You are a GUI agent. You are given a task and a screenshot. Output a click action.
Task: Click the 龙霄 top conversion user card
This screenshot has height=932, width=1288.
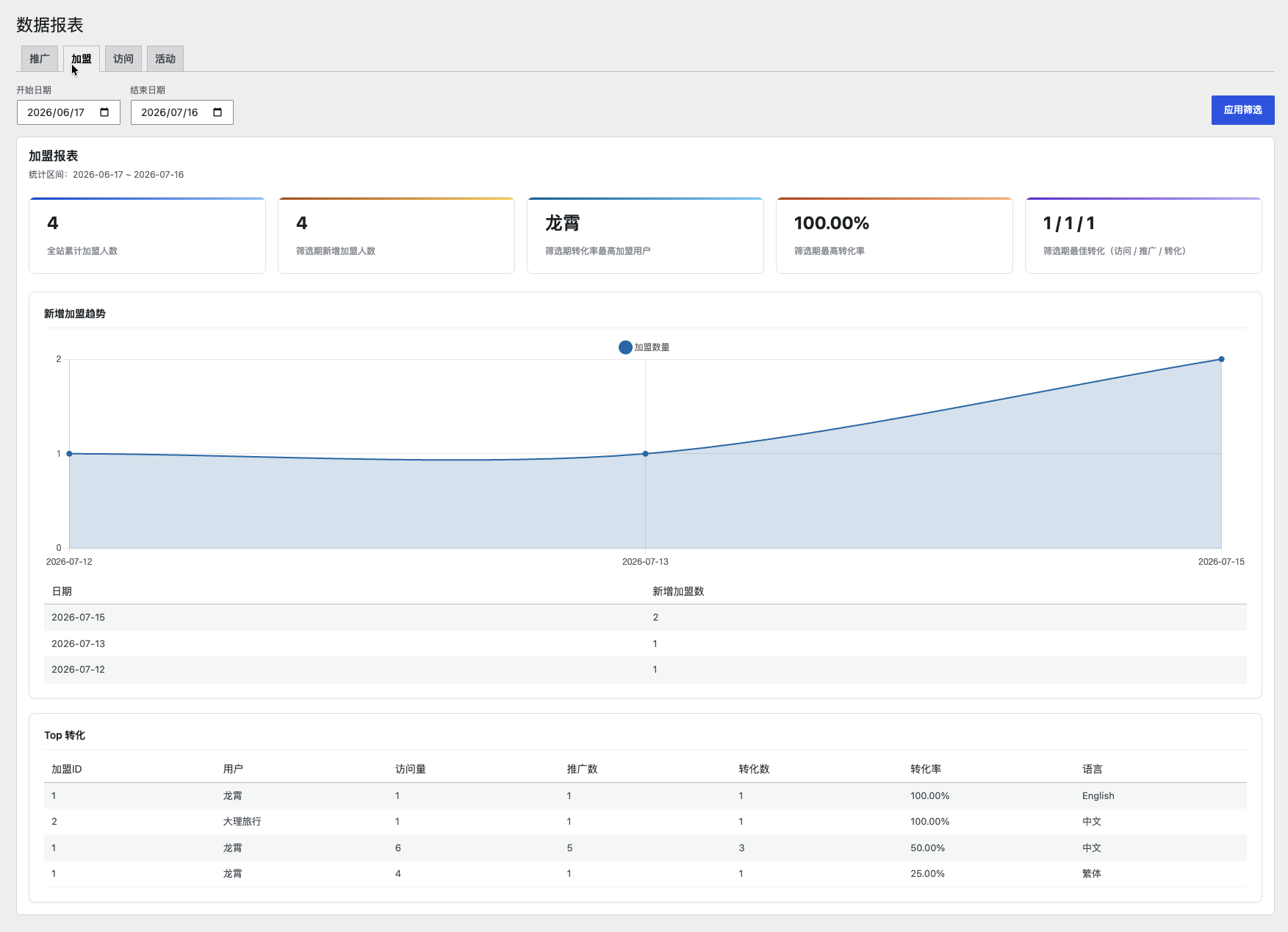point(645,235)
